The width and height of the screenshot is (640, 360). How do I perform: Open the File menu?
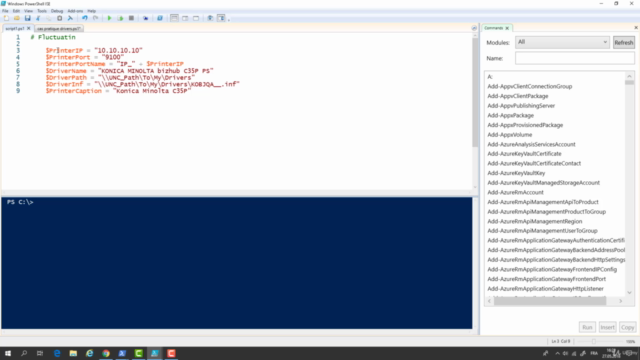5,11
